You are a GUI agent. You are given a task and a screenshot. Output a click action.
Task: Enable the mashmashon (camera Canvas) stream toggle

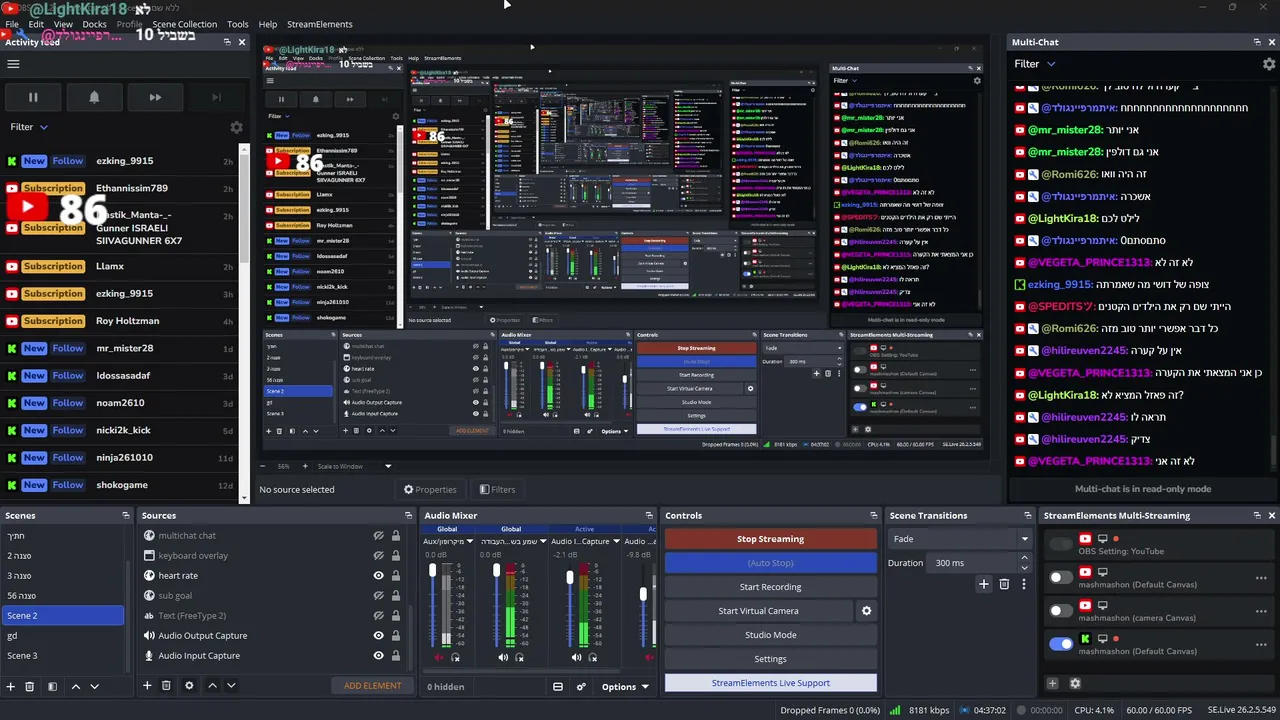pyautogui.click(x=1061, y=611)
